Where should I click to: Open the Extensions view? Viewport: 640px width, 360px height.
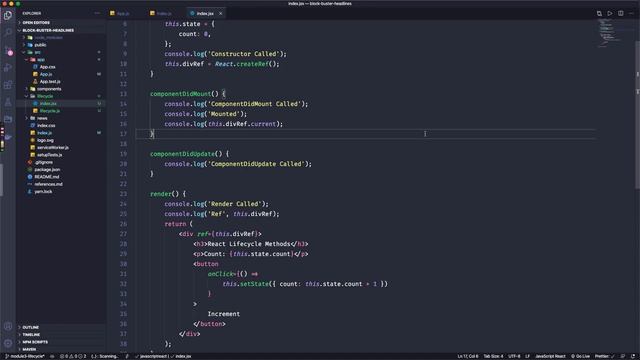(8, 85)
